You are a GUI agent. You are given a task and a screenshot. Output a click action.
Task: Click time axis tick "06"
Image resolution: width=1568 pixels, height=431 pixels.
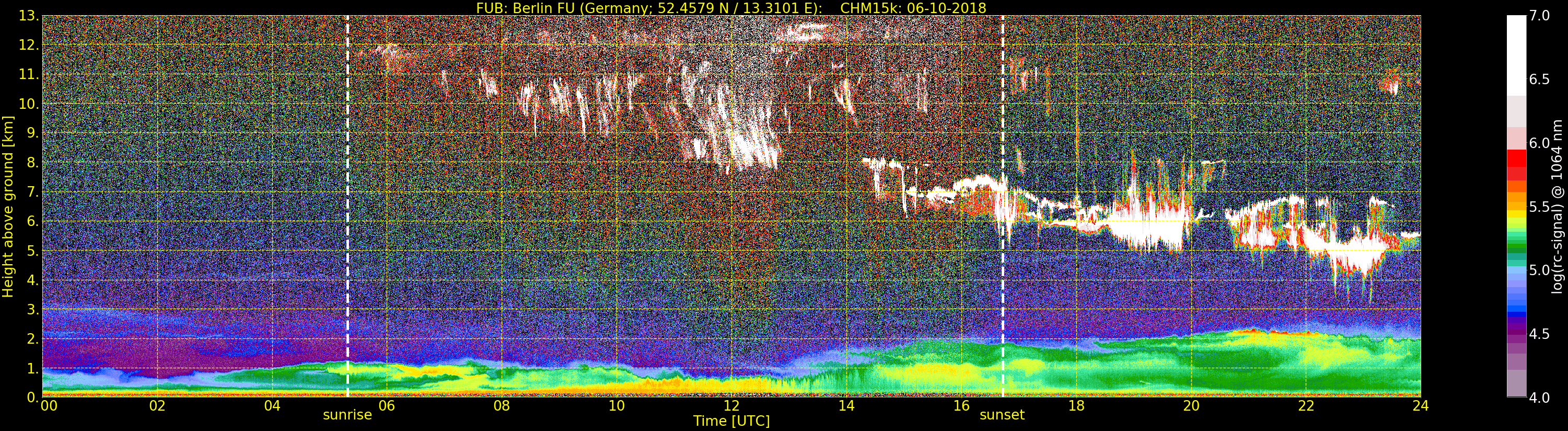click(x=387, y=405)
